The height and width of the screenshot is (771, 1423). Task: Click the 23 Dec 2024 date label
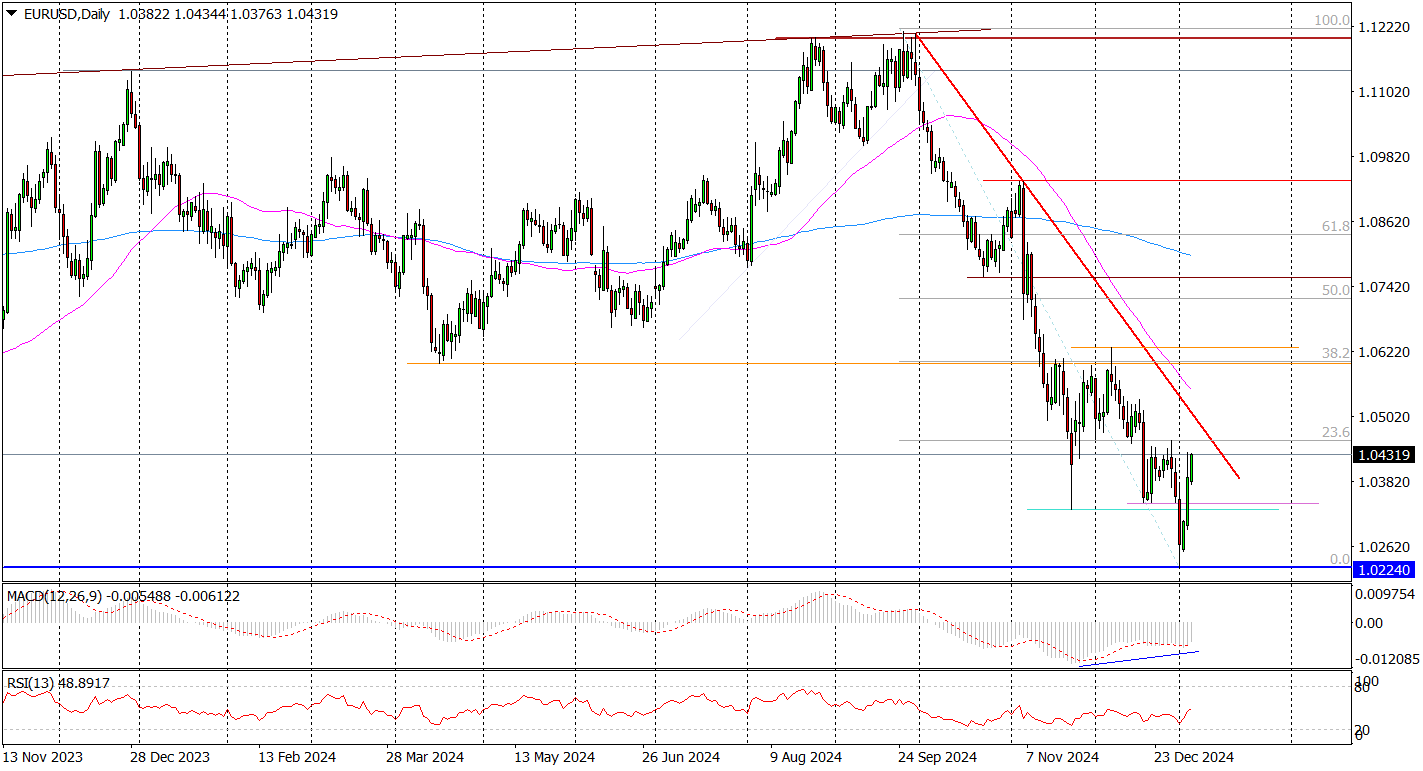click(1195, 758)
